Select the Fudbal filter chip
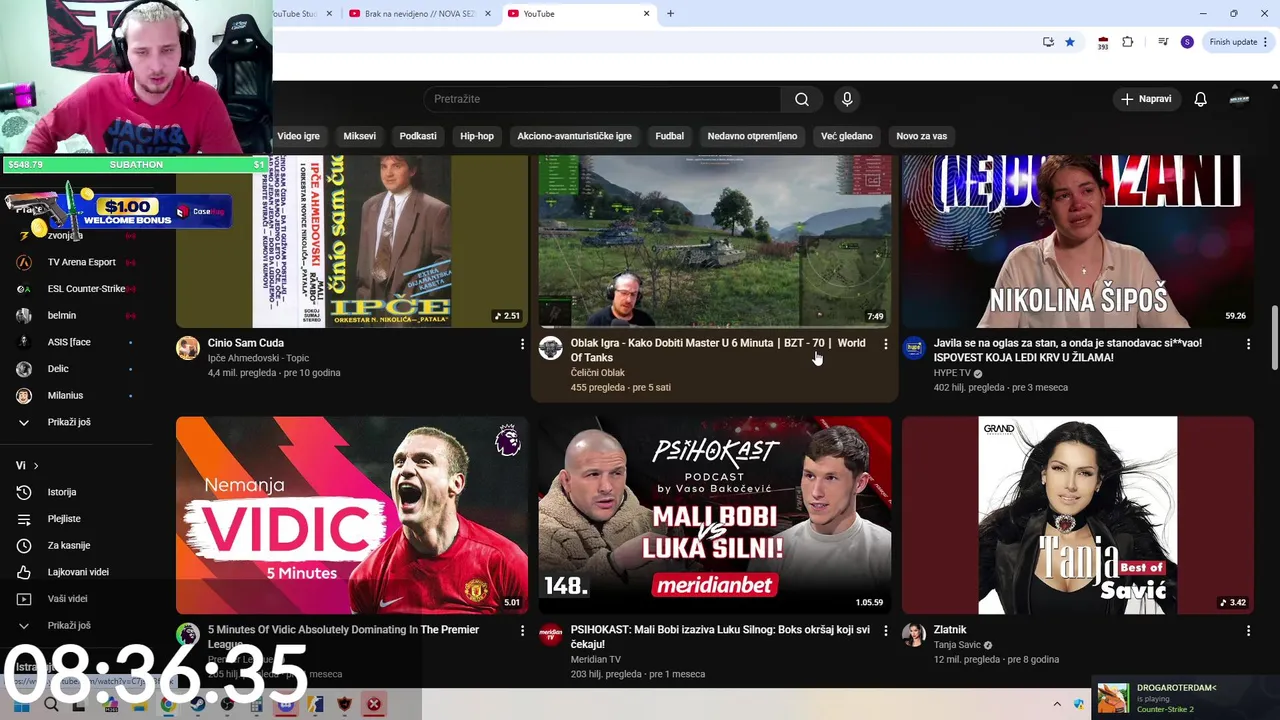This screenshot has height=720, width=1280. click(669, 136)
